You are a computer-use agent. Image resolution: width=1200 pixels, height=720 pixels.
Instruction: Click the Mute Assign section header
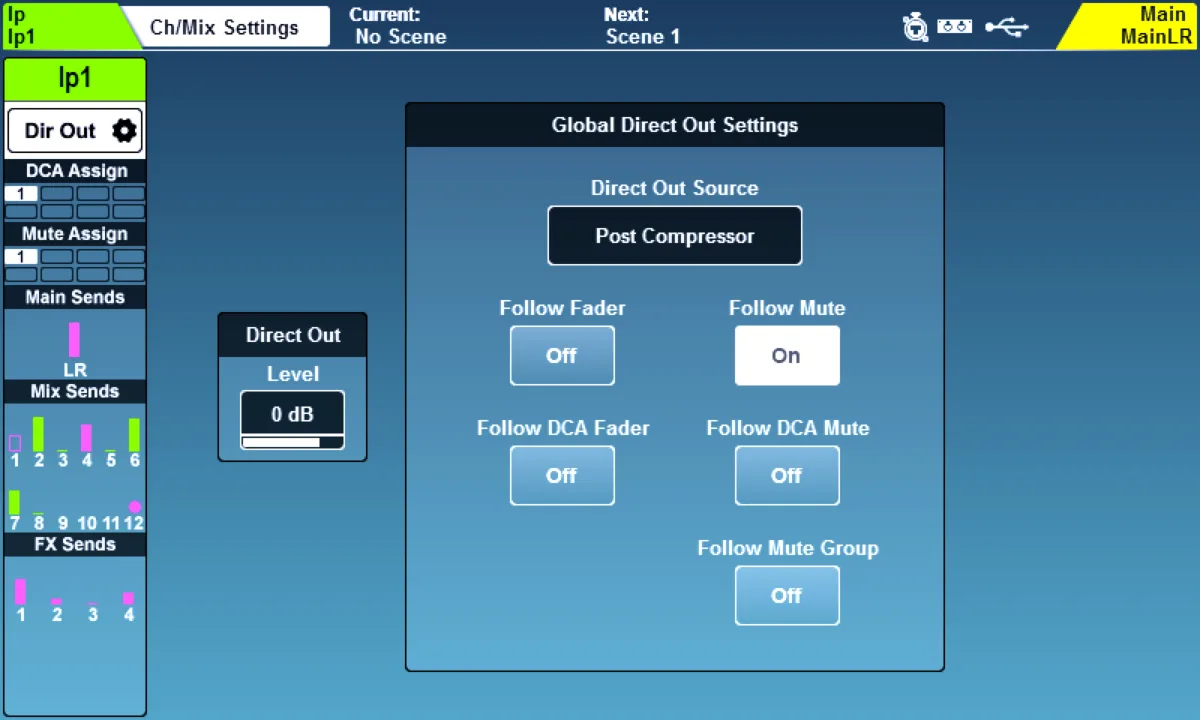tap(76, 234)
